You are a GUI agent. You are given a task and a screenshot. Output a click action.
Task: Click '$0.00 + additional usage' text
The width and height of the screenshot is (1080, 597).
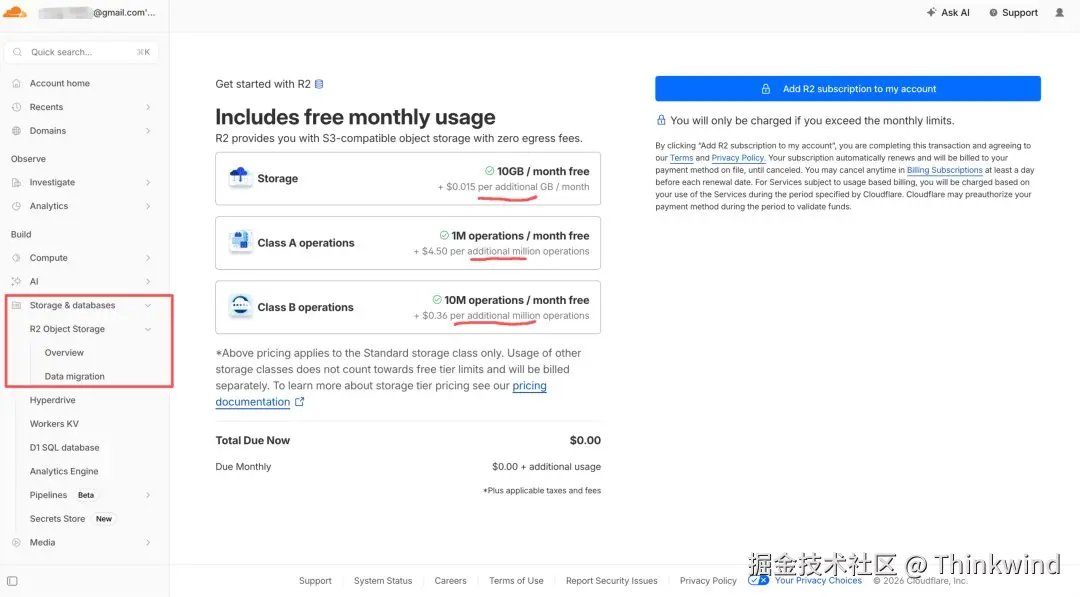pyautogui.click(x=546, y=466)
